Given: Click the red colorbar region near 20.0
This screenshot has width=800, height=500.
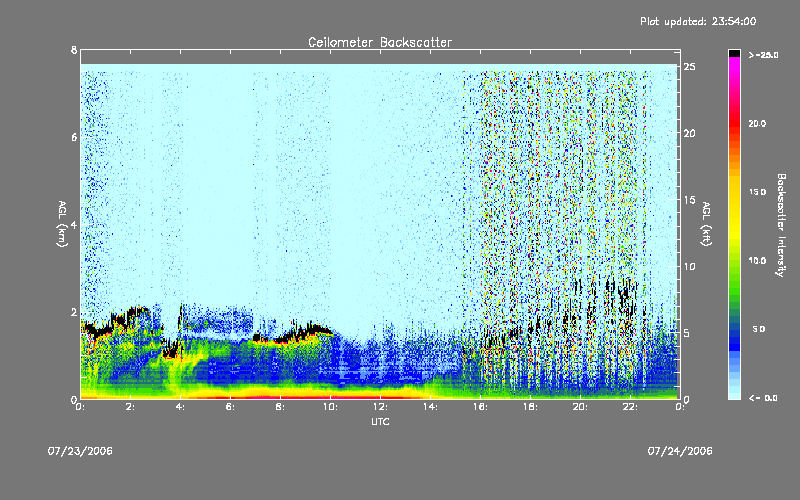Looking at the screenshot, I should tap(734, 122).
